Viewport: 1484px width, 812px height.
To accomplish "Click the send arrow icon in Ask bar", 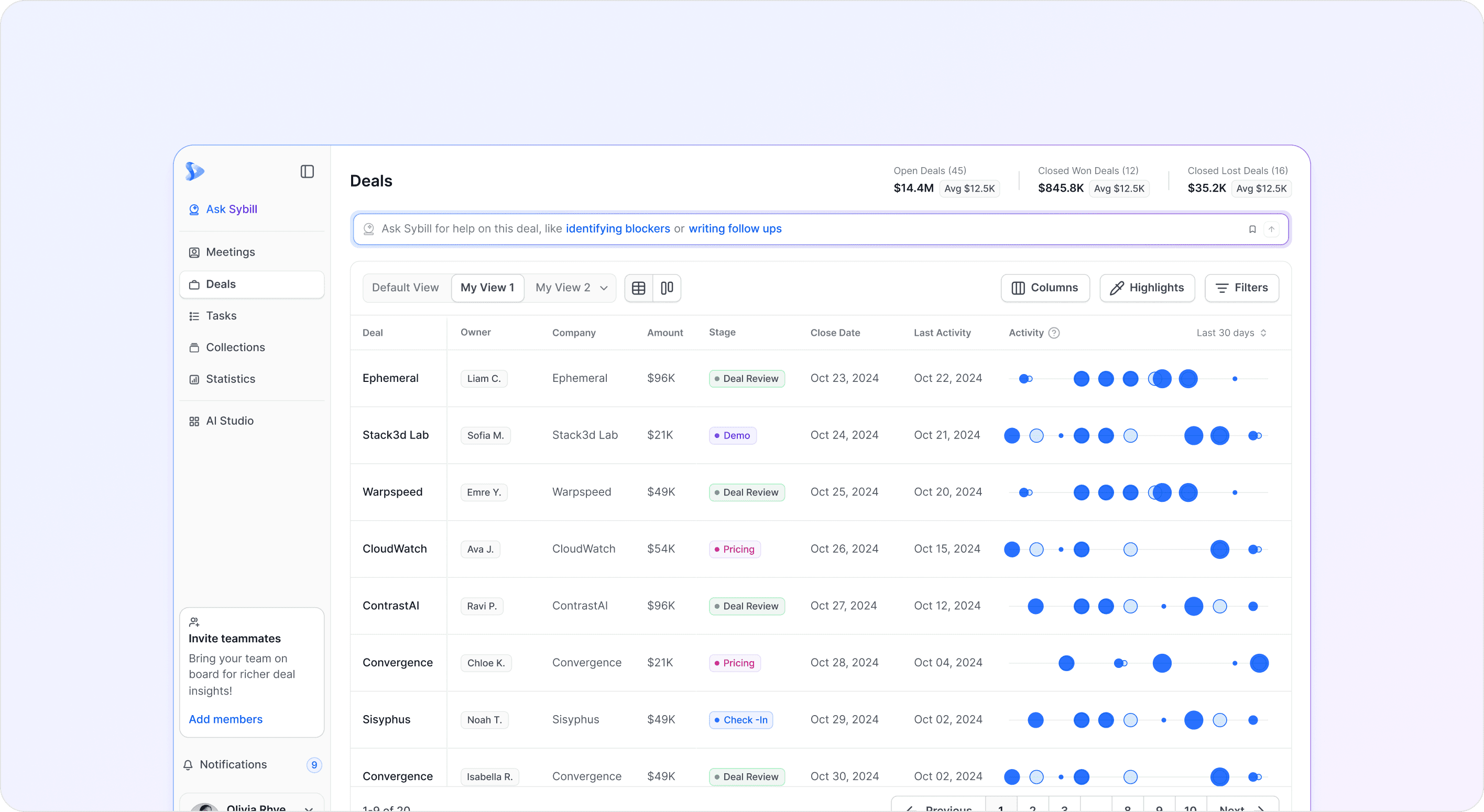I will click(1271, 229).
